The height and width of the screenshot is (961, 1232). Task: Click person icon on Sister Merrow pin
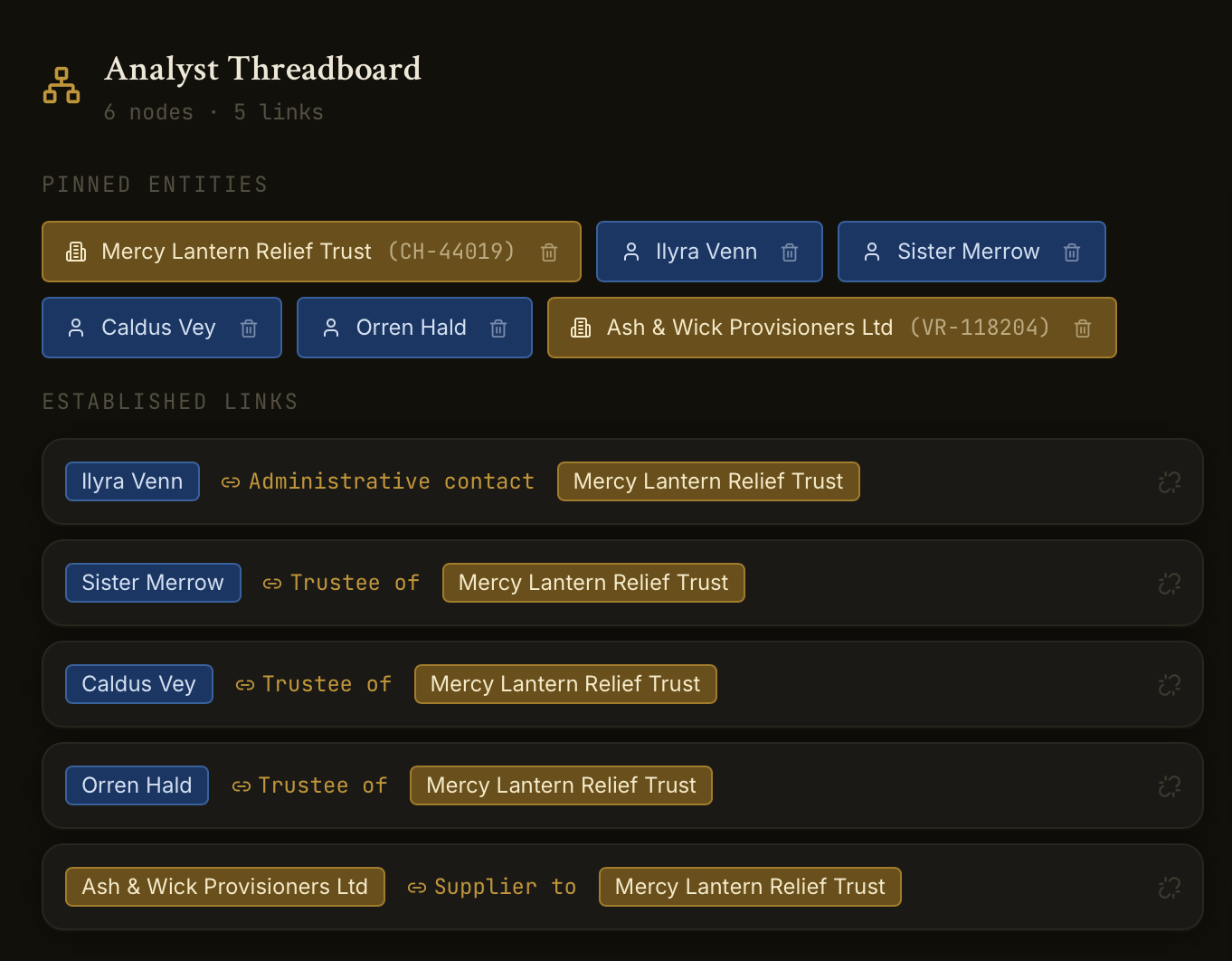pos(872,252)
